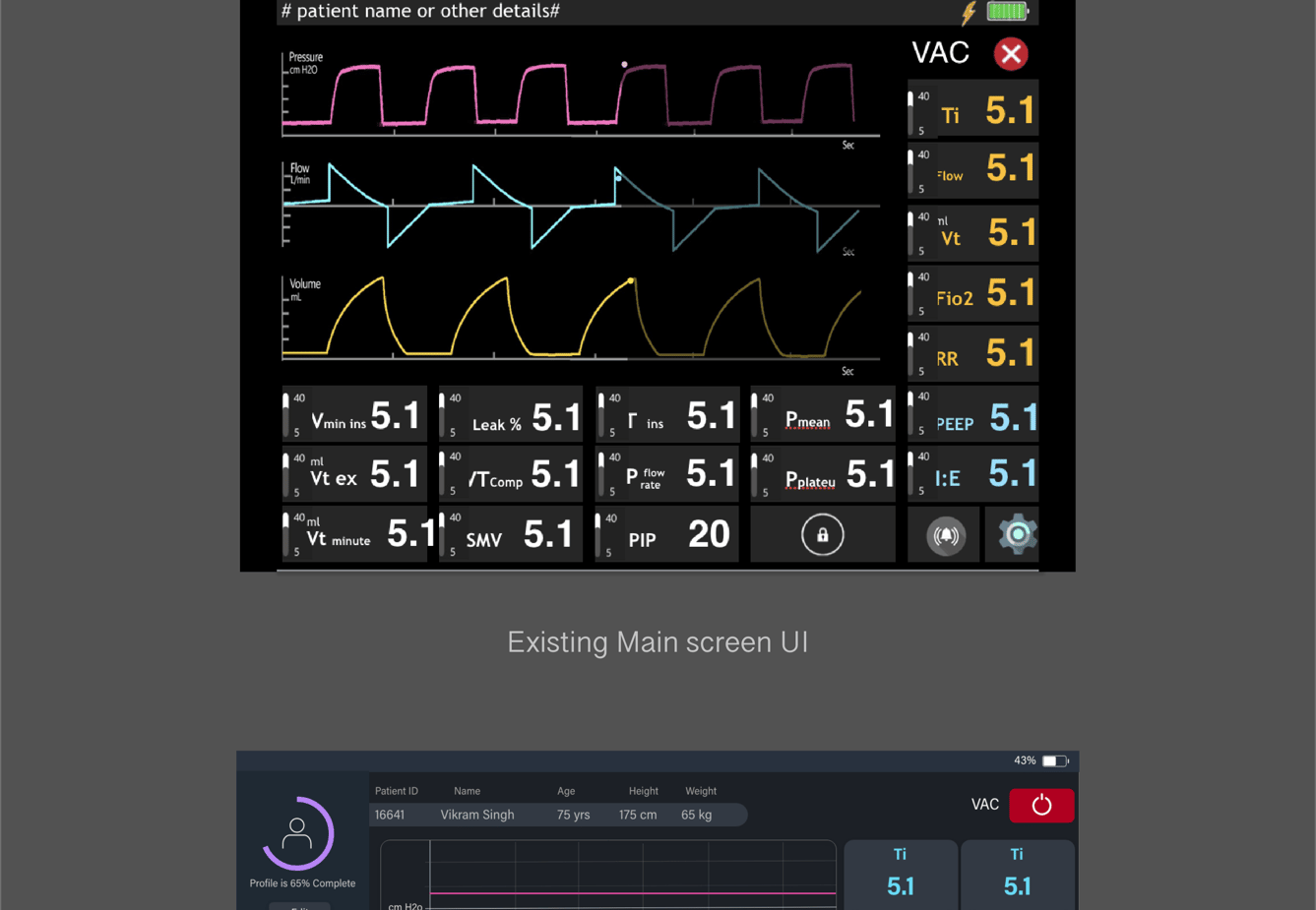Click the VAC label beside power button
The image size is (1316, 910).
985,805
